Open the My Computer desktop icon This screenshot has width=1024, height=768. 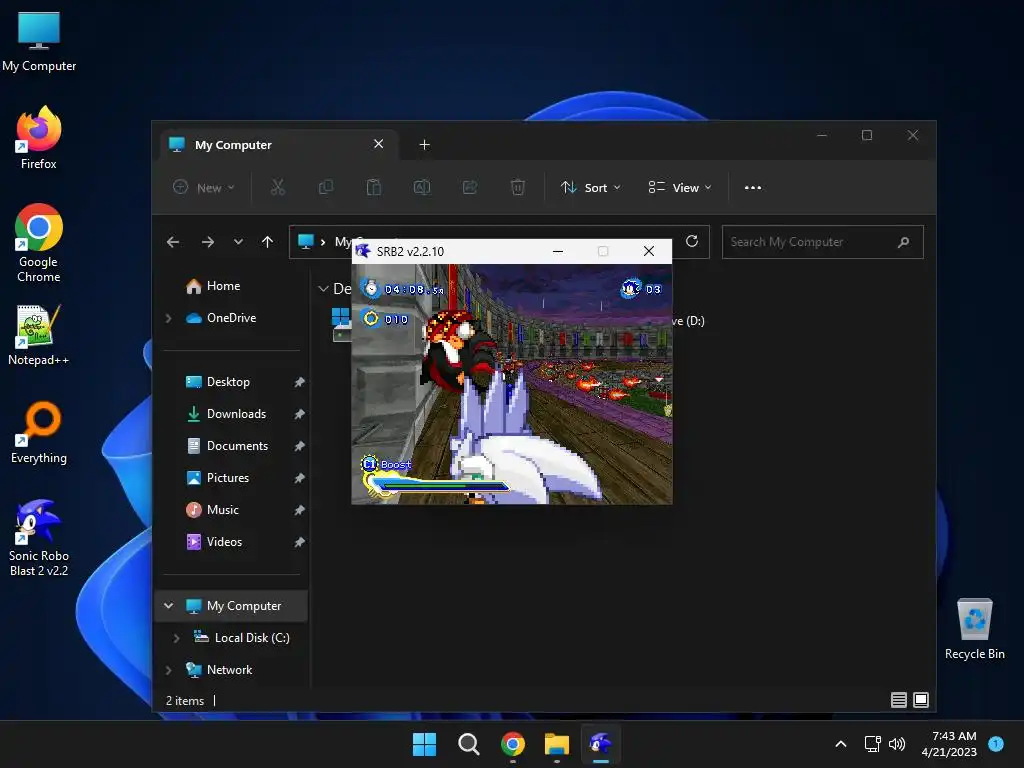[39, 40]
